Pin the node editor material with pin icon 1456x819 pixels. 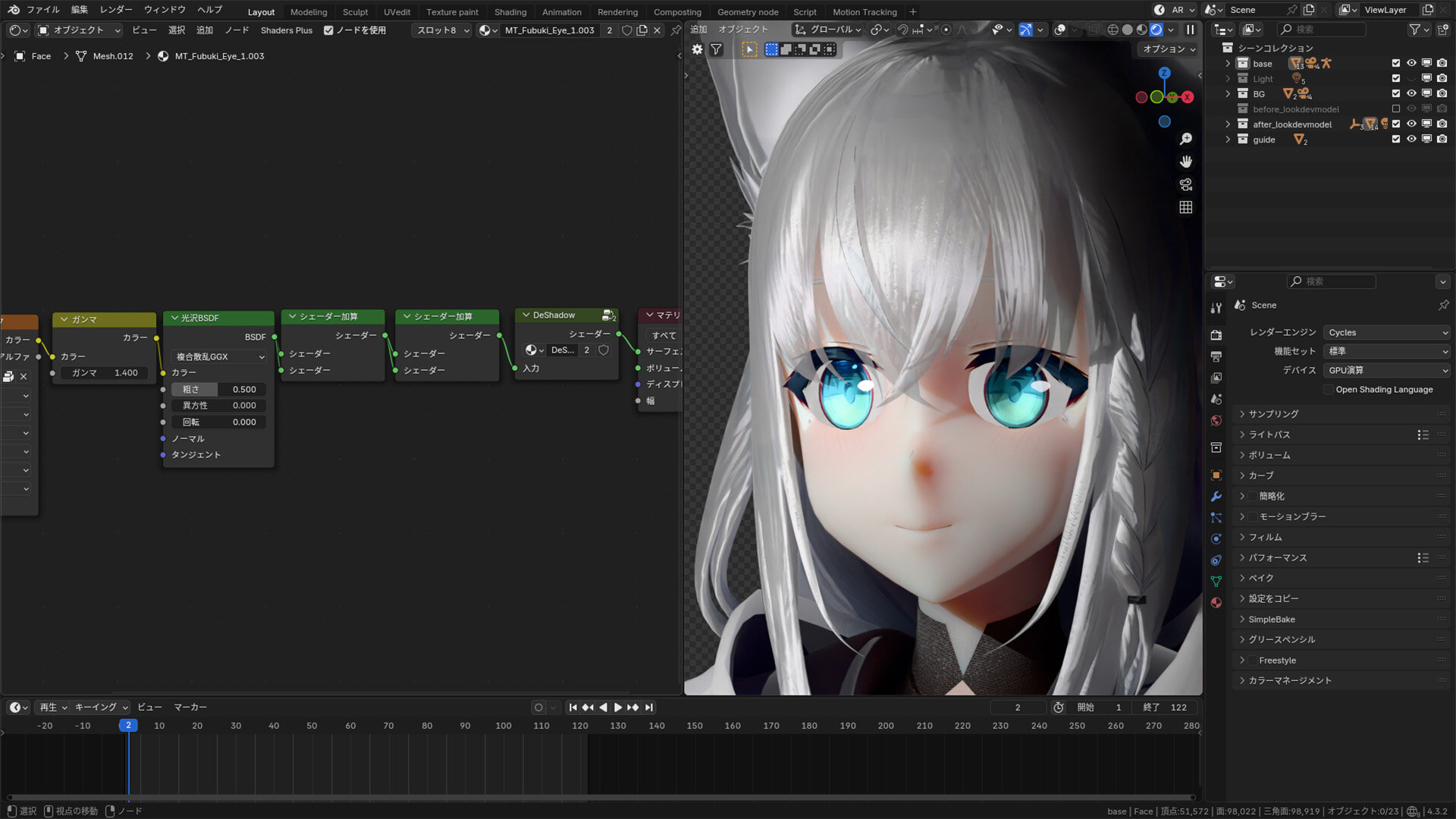point(675,30)
